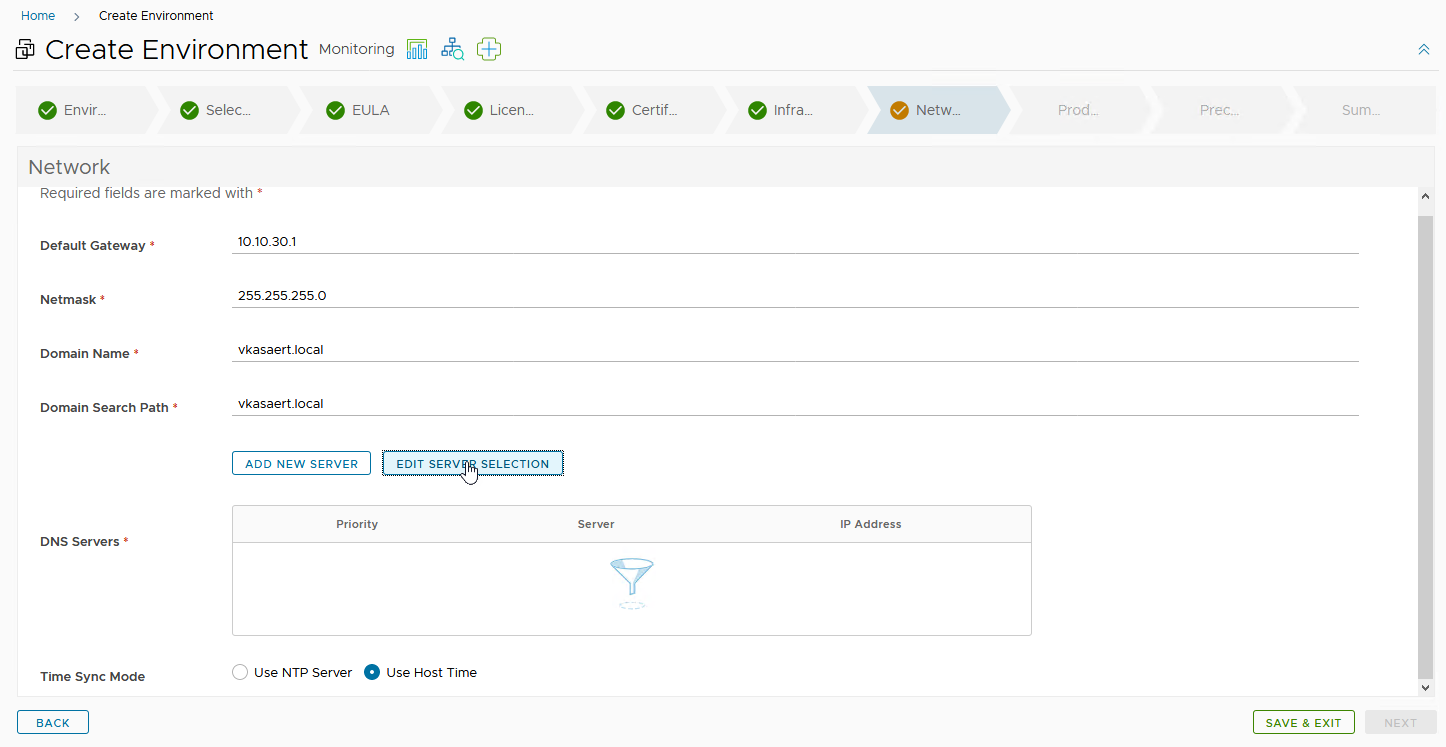Click the Add New Server button
The width and height of the screenshot is (1446, 747).
[x=301, y=464]
